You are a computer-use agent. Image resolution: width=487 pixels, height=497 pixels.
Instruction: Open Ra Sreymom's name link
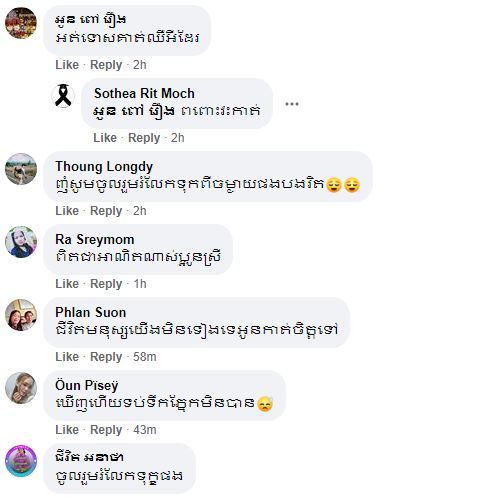click(95, 240)
